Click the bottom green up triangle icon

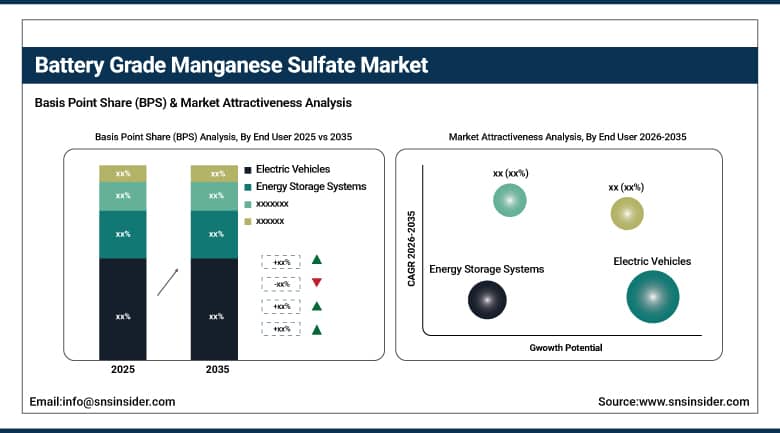tap(316, 329)
